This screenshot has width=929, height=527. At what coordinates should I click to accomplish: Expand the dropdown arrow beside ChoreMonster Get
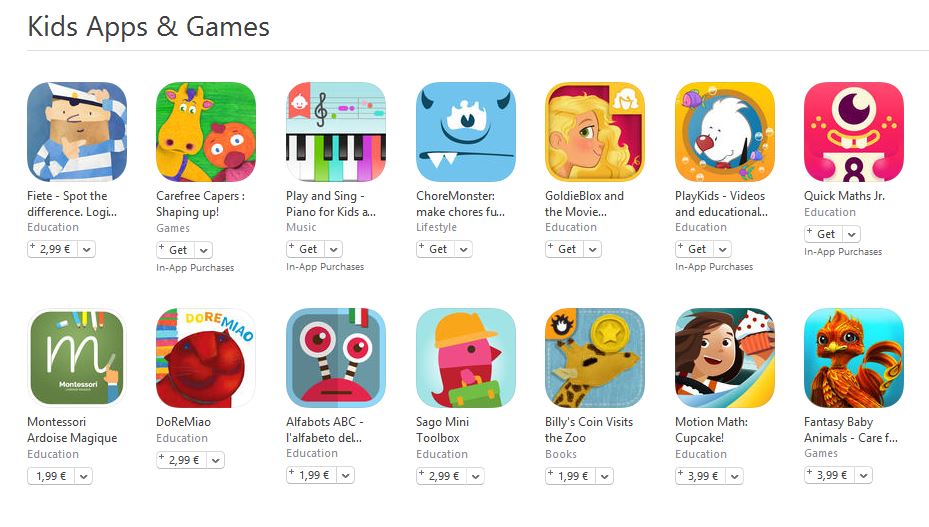pos(463,250)
